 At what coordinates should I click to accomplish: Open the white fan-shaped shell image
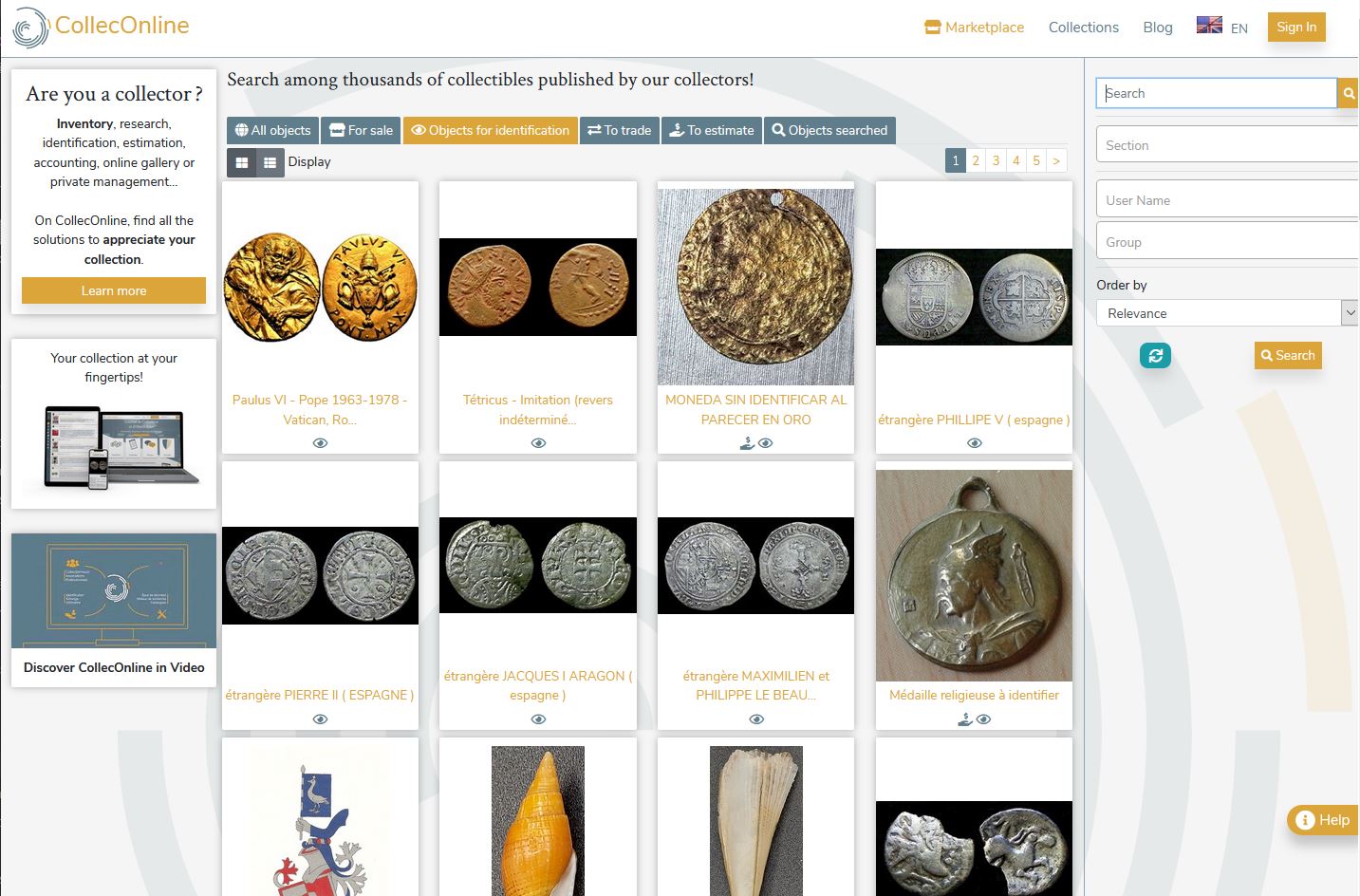coord(756,820)
